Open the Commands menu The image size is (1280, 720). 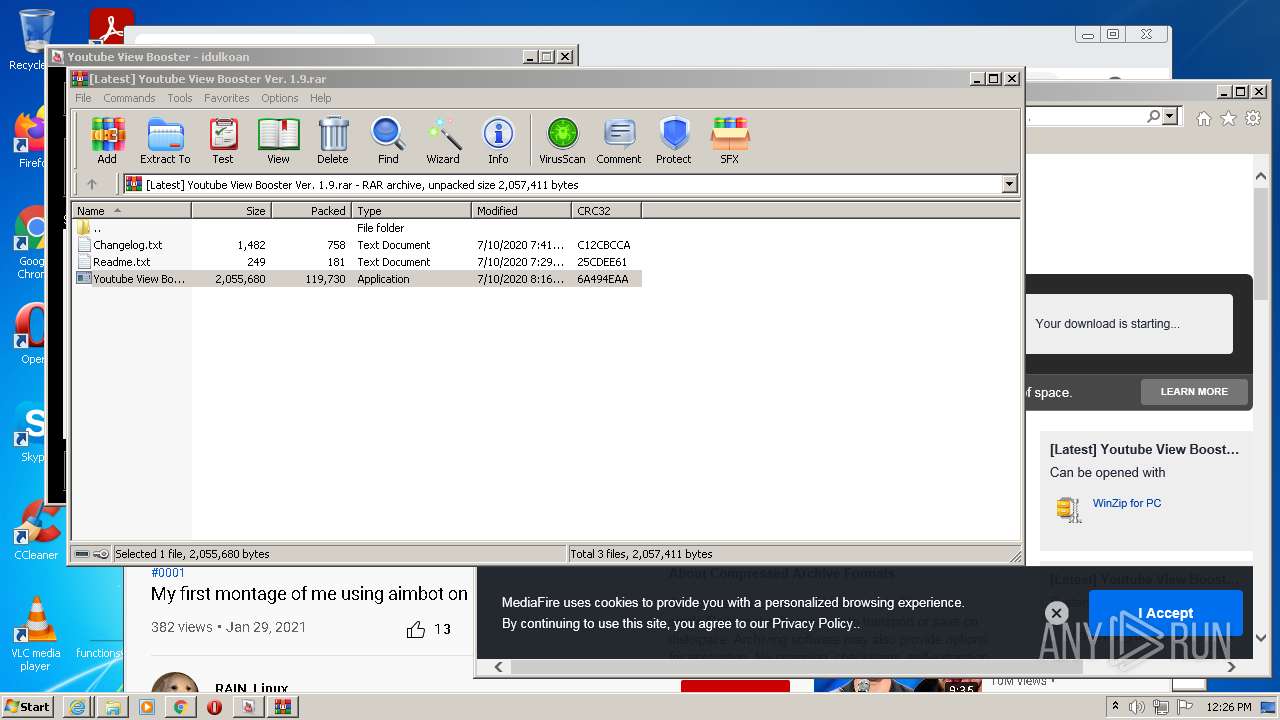point(129,98)
